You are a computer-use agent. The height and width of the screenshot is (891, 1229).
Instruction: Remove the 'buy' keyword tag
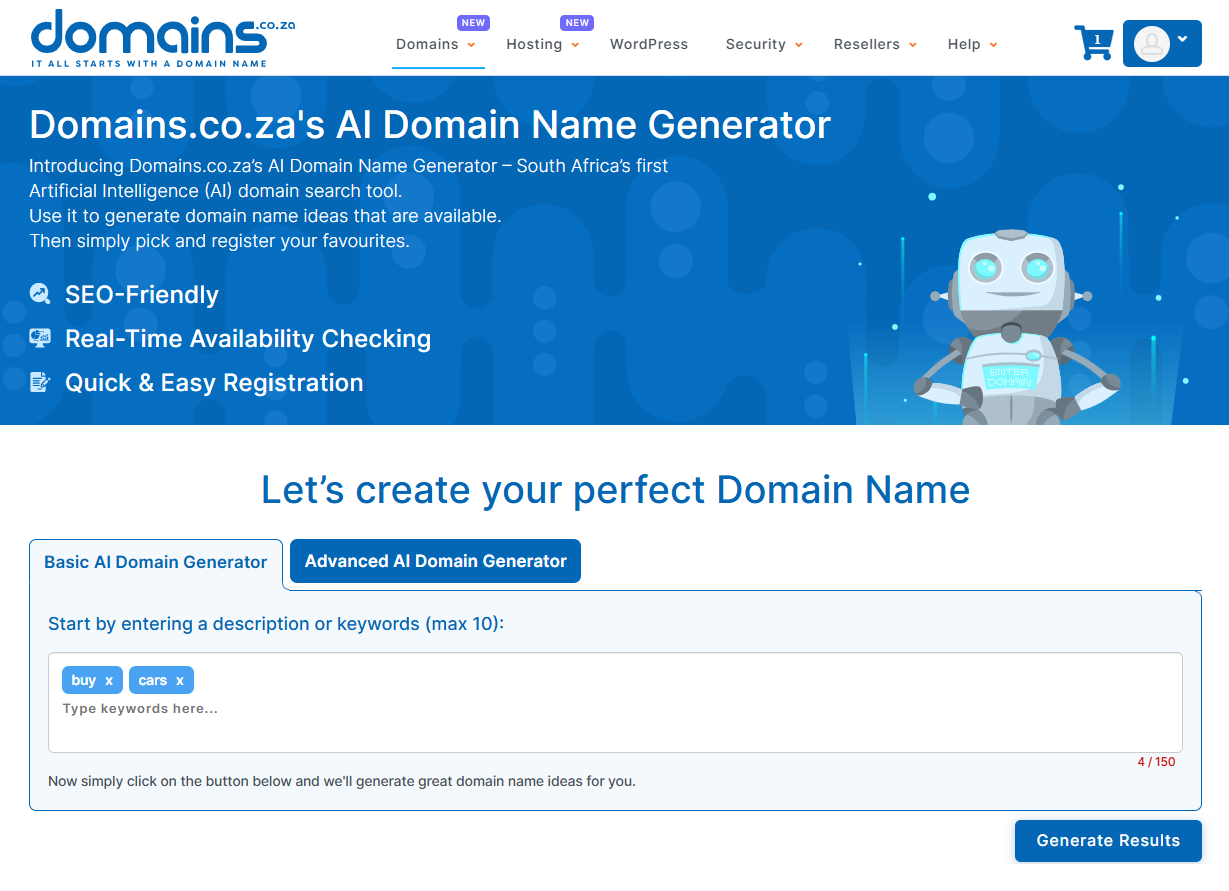(109, 680)
